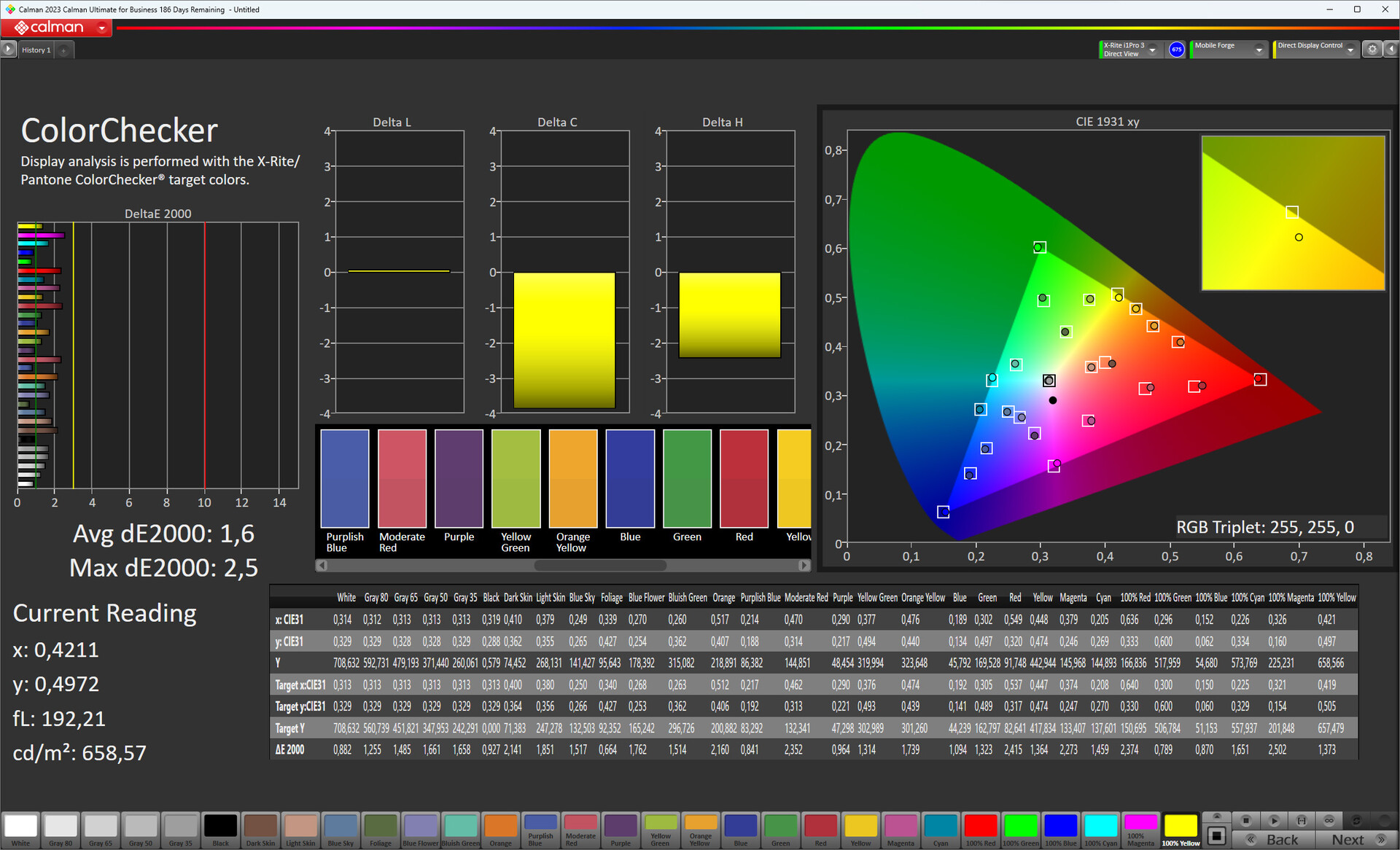Choose the 100% Blue patch swatch

coord(1060,830)
